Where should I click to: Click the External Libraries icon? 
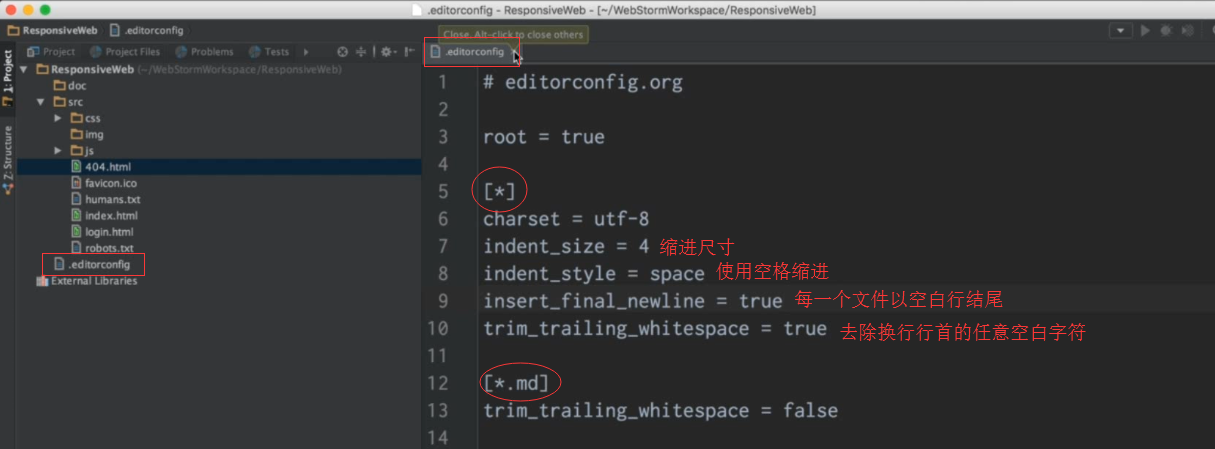coord(42,281)
